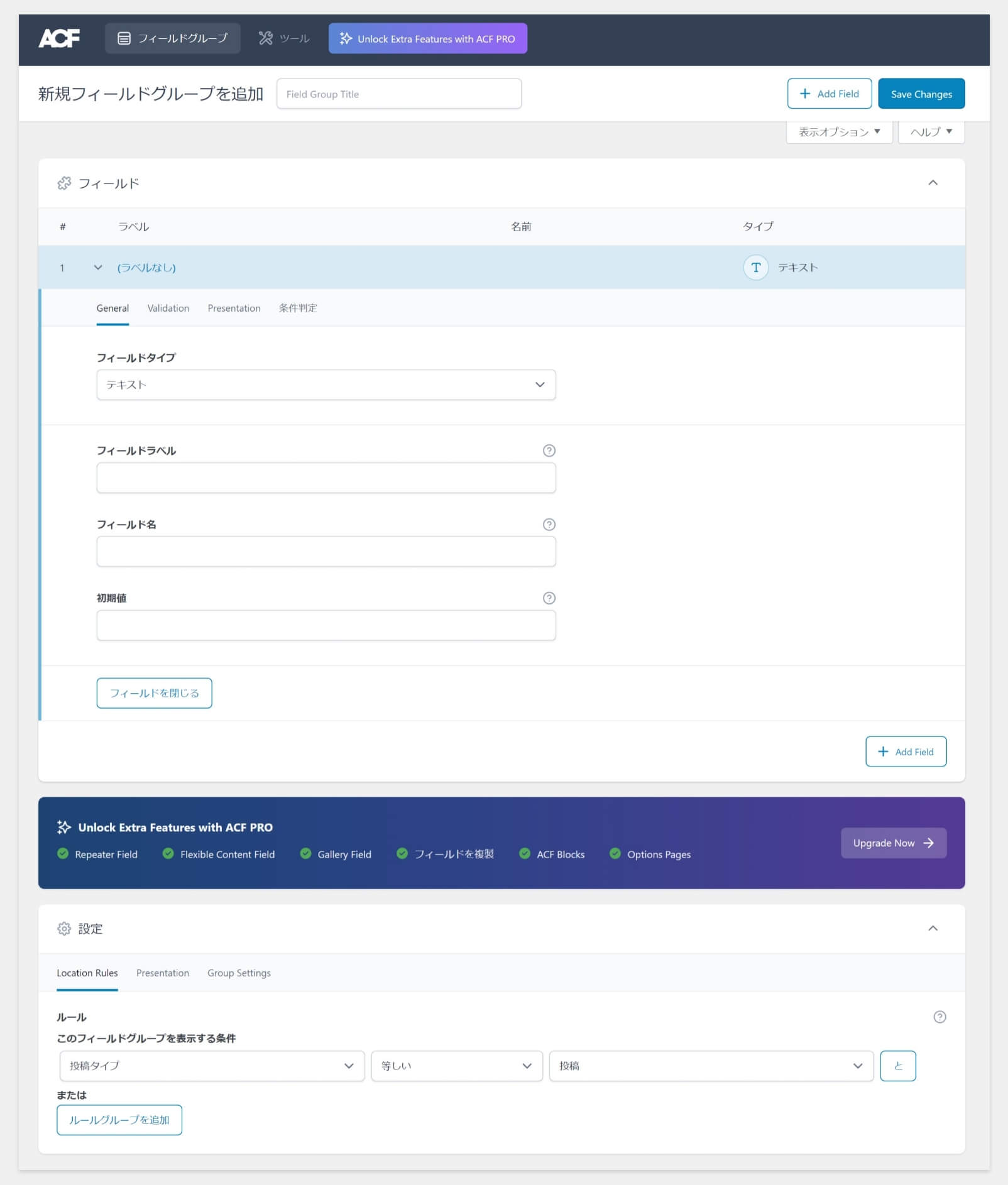Click ルールグループを追加 button

click(119, 1120)
